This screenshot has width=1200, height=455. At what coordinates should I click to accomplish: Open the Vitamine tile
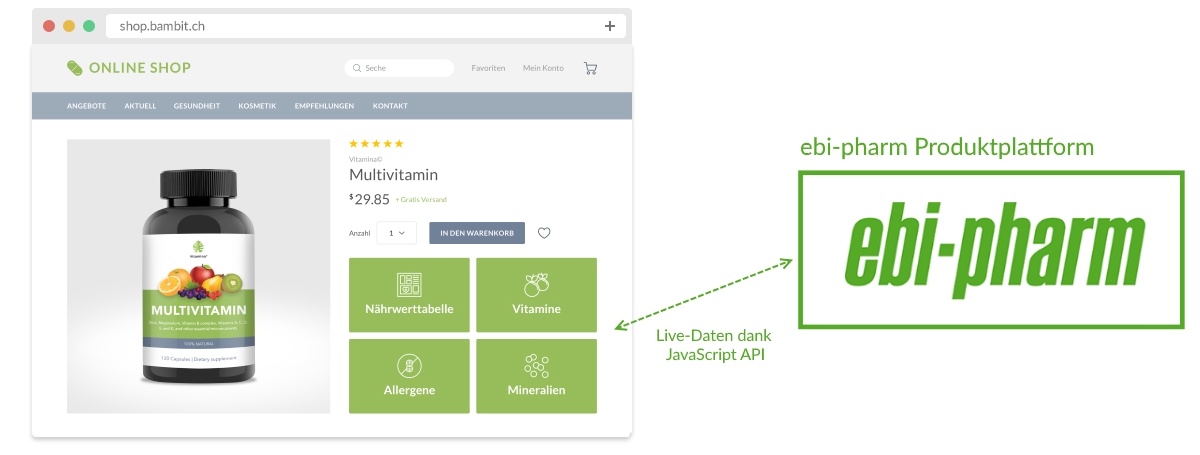point(536,295)
